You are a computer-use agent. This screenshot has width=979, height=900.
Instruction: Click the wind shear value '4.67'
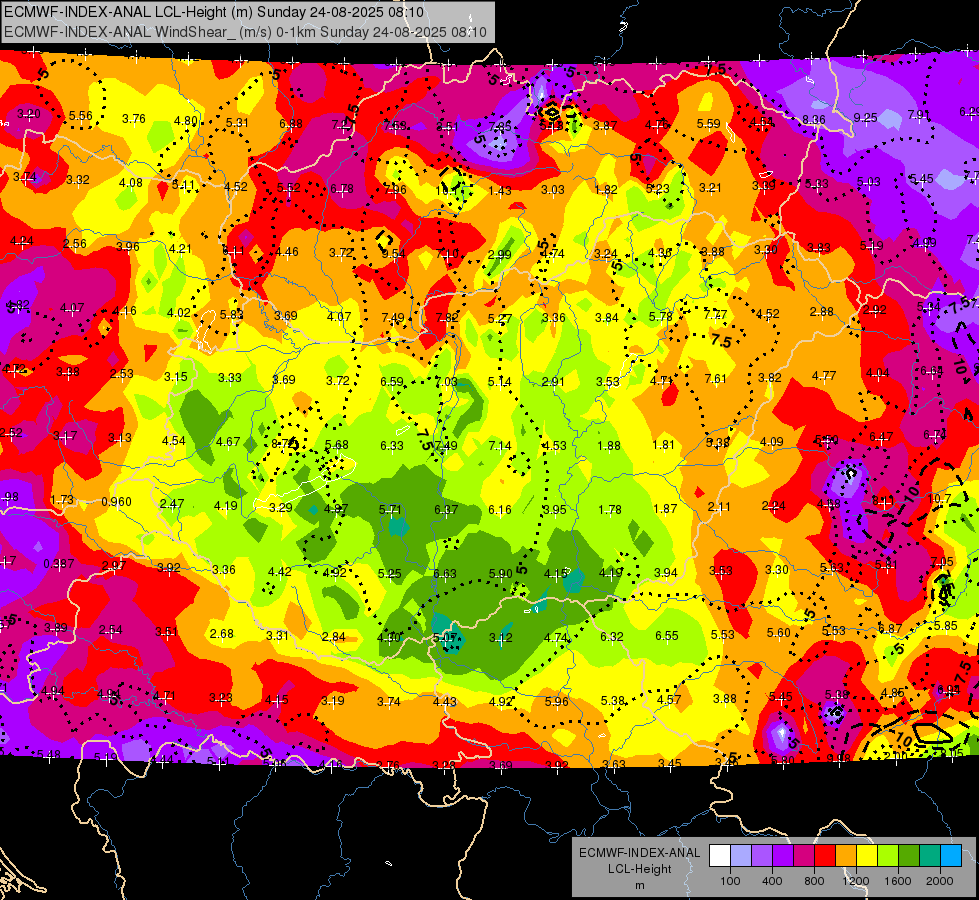click(x=228, y=442)
